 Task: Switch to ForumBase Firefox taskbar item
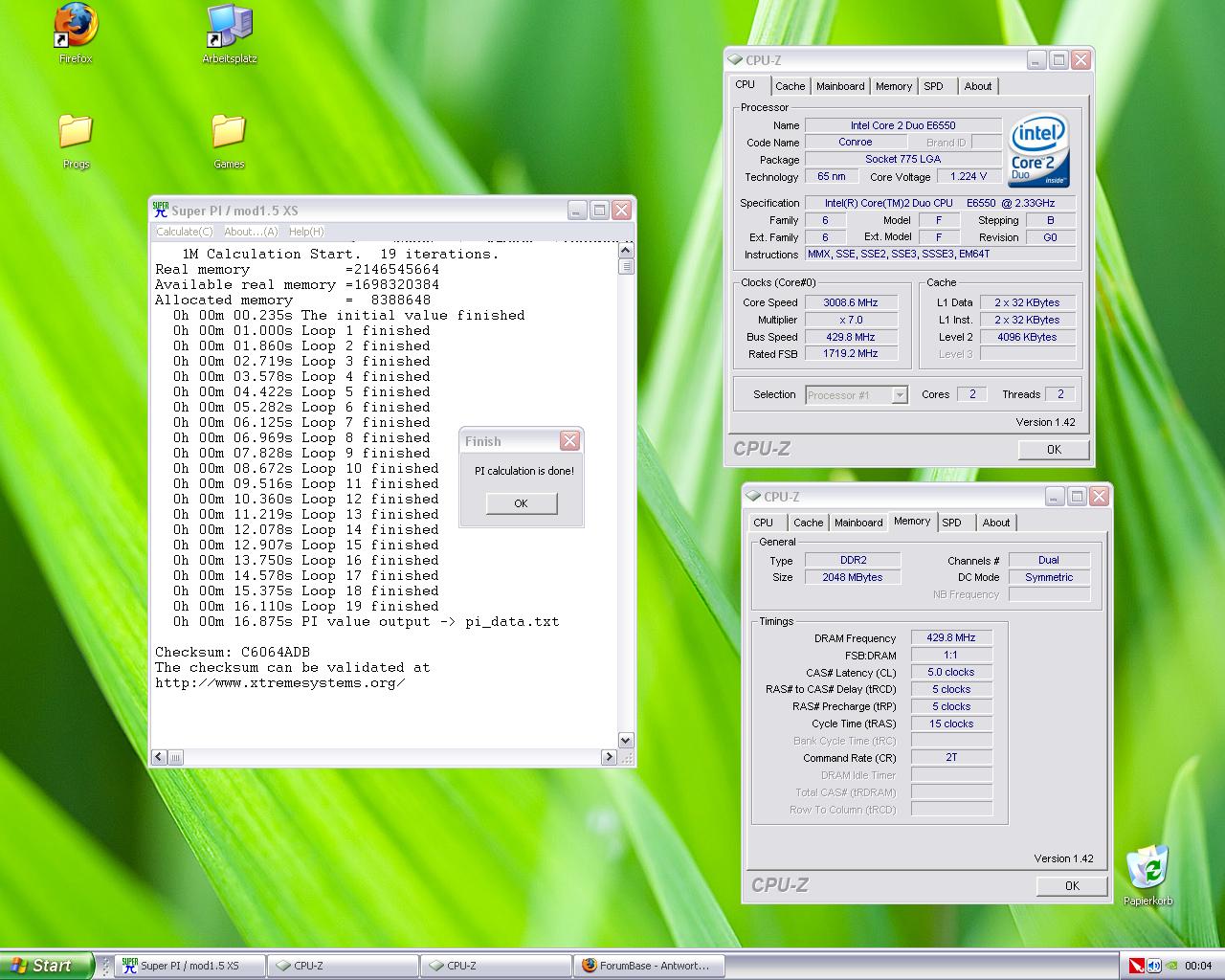tap(649, 966)
